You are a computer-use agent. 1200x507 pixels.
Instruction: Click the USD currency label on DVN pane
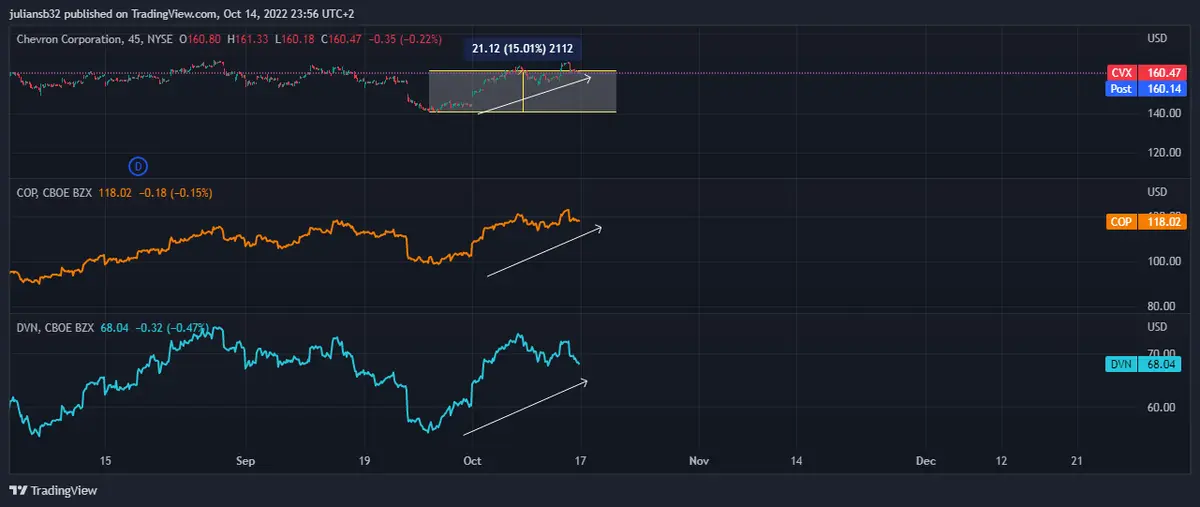[1156, 327]
